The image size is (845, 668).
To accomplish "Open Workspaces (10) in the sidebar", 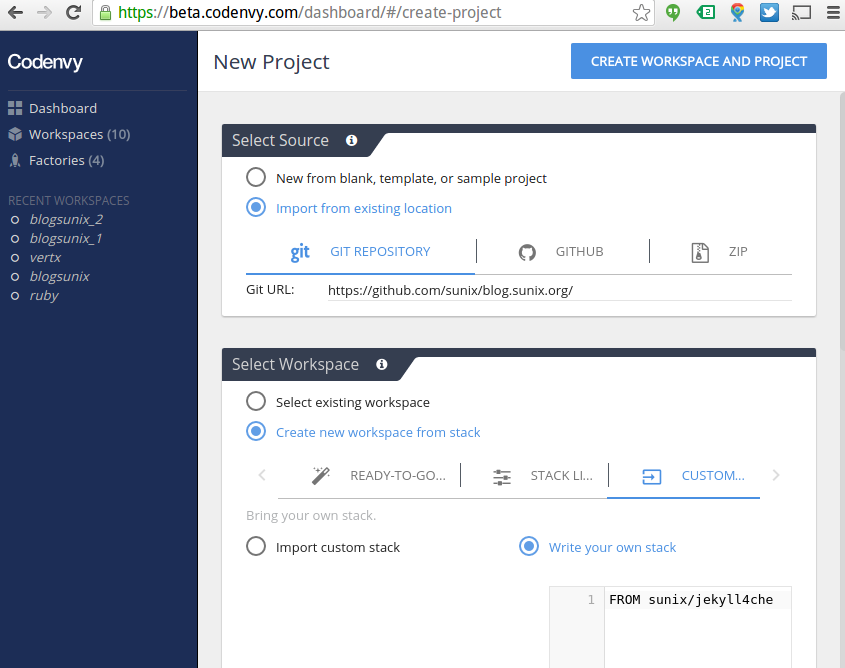I will click(x=80, y=134).
